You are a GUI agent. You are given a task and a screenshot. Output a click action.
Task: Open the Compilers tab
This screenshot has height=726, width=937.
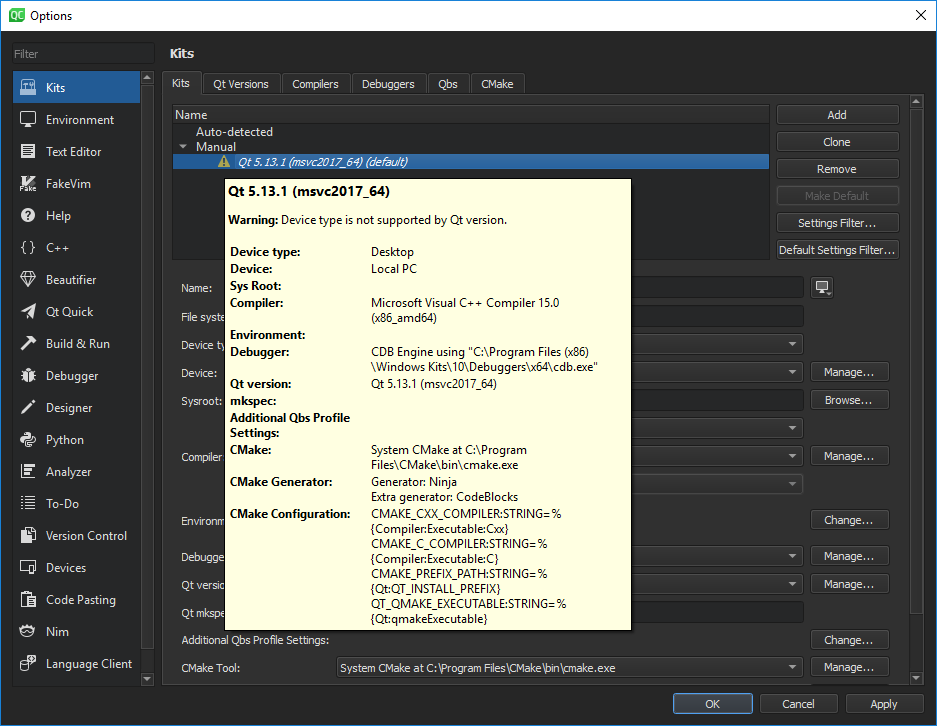point(315,84)
